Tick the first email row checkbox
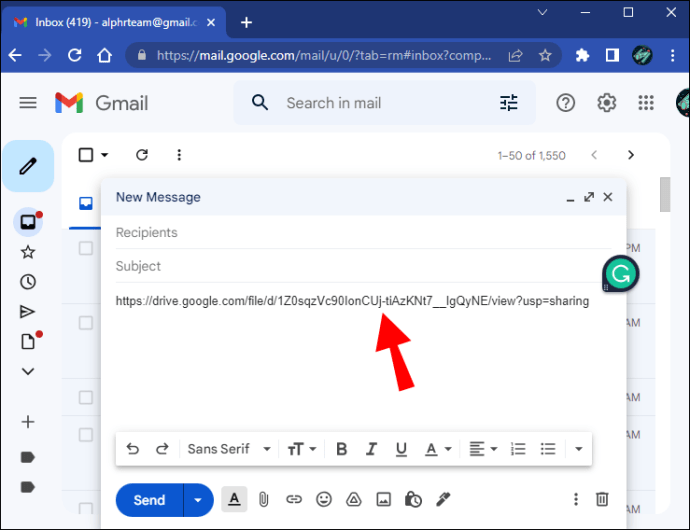 click(x=86, y=248)
